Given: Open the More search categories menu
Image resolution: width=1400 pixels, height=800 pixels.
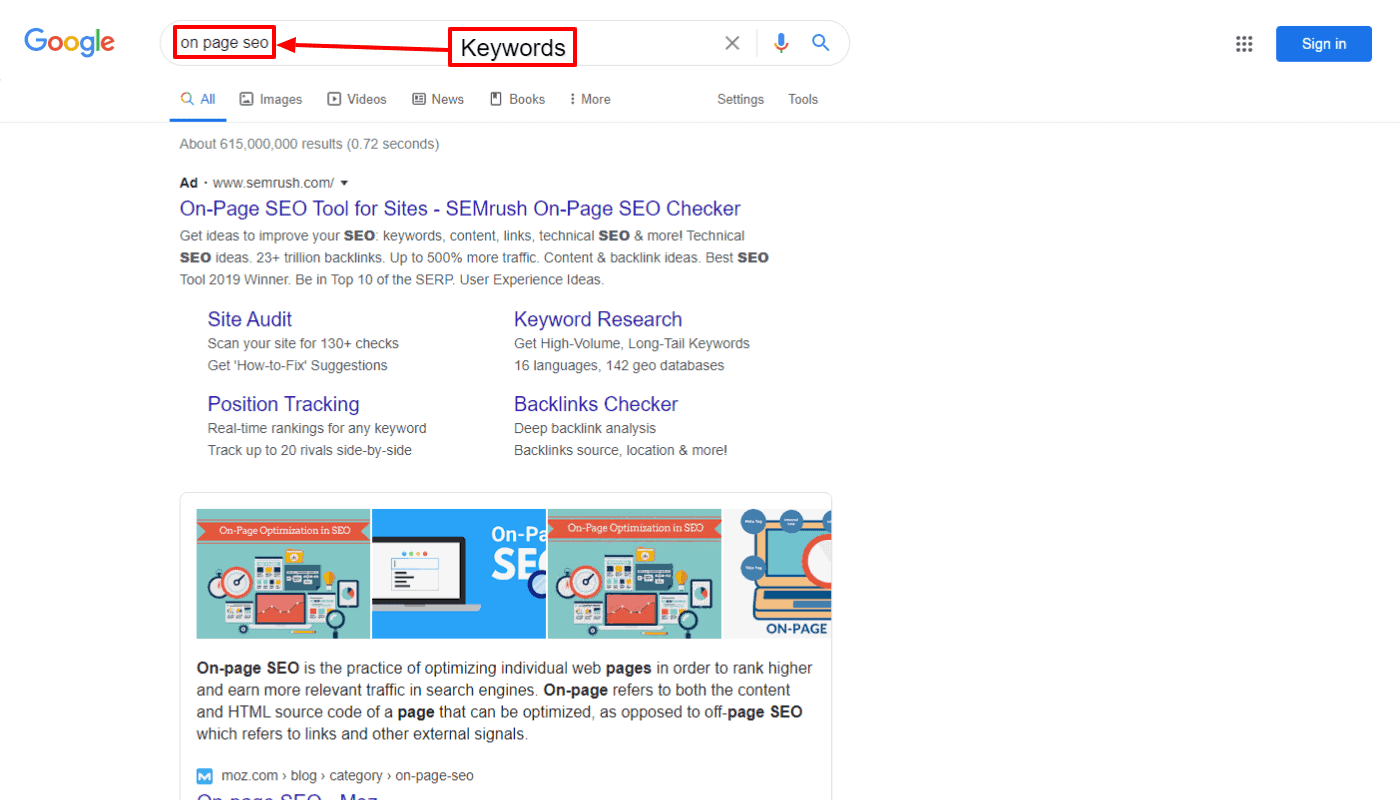Looking at the screenshot, I should (590, 99).
